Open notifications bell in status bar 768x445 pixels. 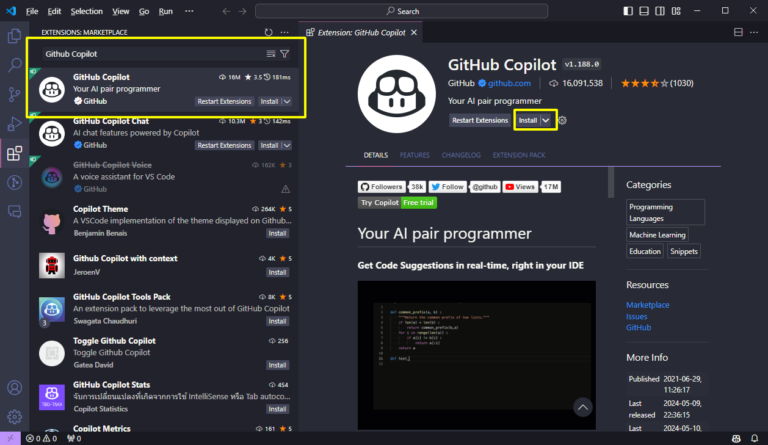754,438
